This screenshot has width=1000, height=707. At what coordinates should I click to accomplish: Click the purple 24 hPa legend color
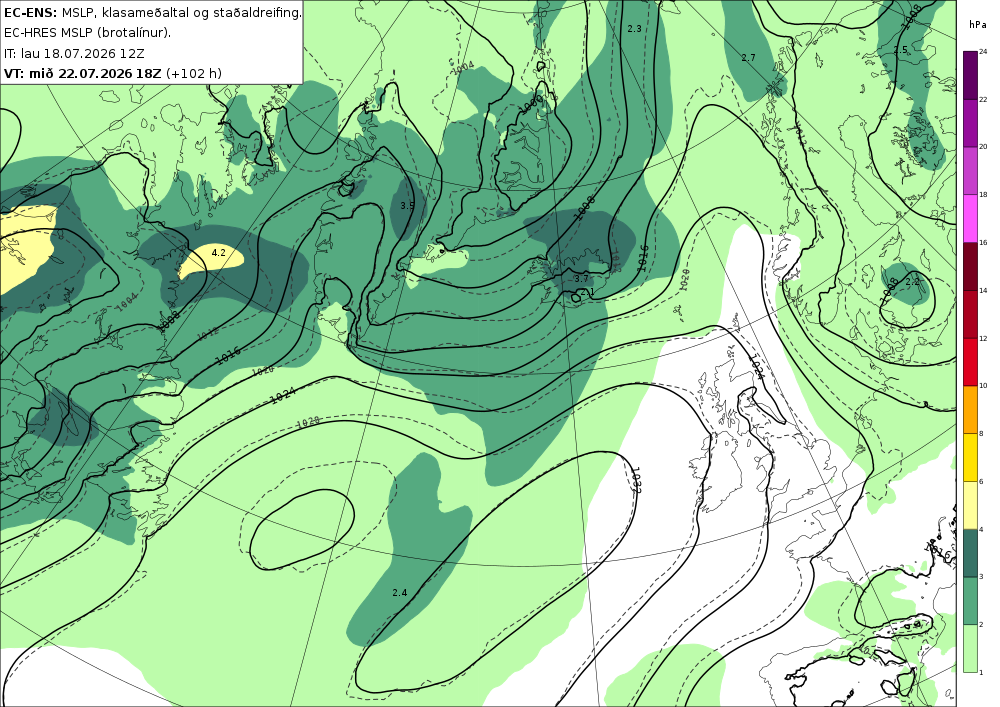tap(969, 75)
